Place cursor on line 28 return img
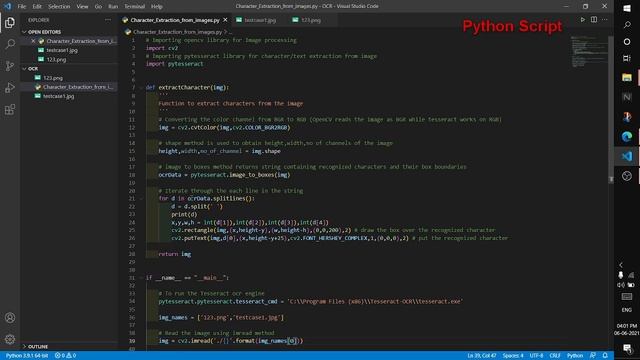 click(175, 254)
